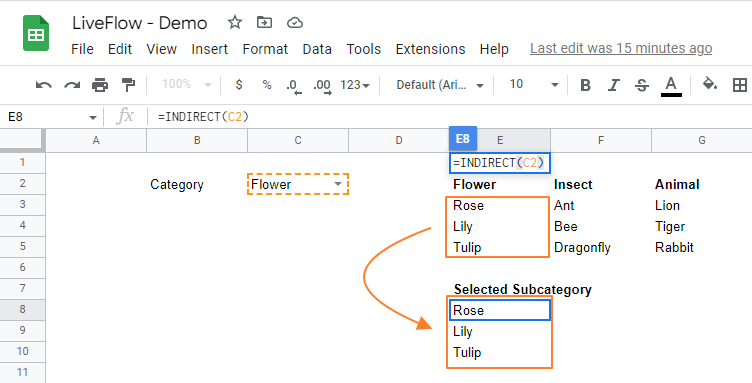Viewport: 752px width, 383px height.
Task: Select the Ant cell
Action: pos(600,205)
